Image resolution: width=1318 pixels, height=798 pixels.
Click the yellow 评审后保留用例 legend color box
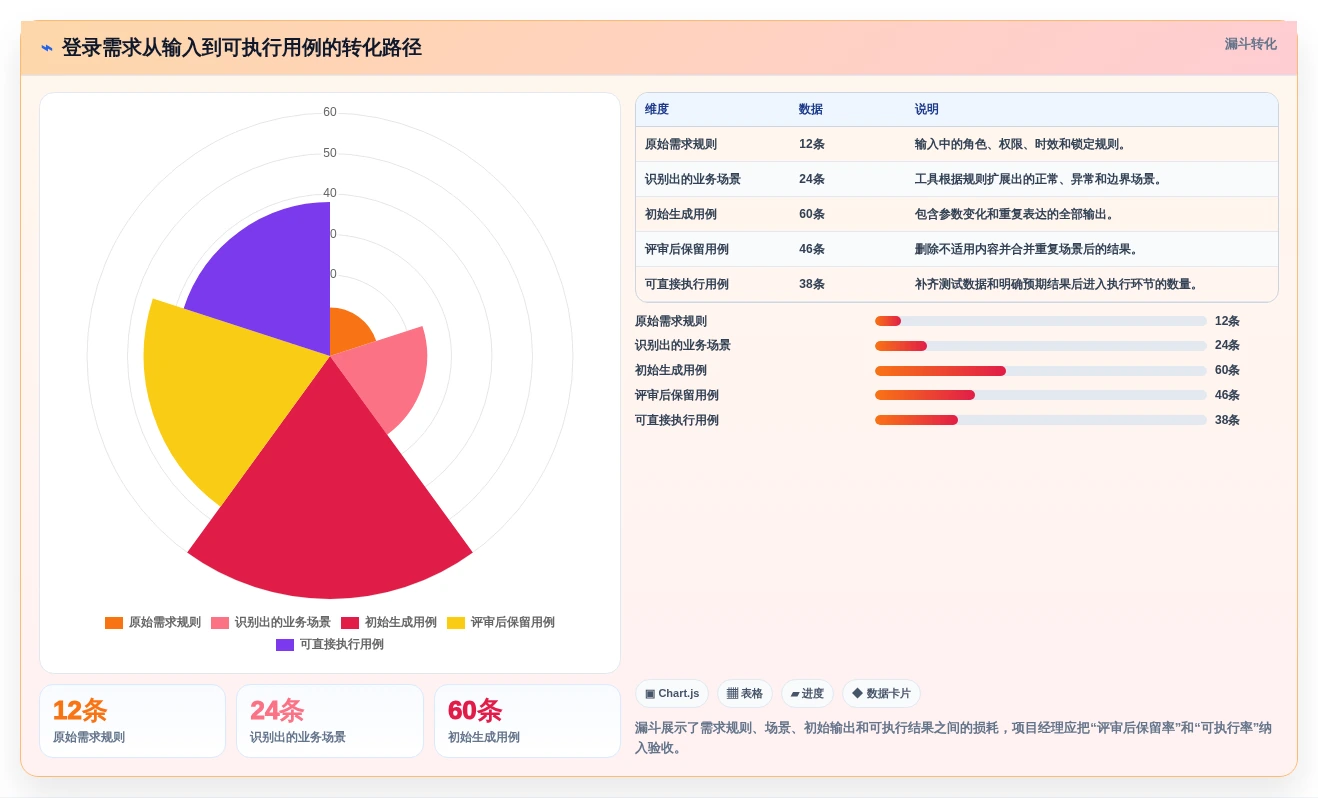pyautogui.click(x=456, y=622)
